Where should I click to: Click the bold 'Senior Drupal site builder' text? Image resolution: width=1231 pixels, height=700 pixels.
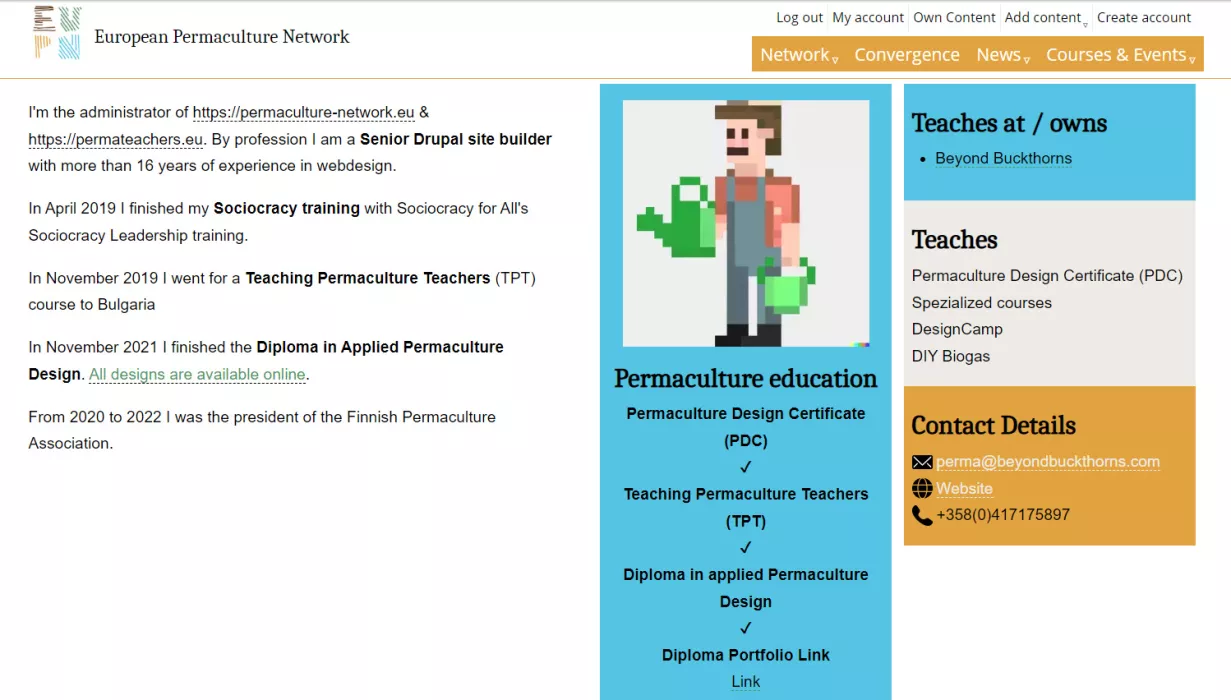pos(456,139)
